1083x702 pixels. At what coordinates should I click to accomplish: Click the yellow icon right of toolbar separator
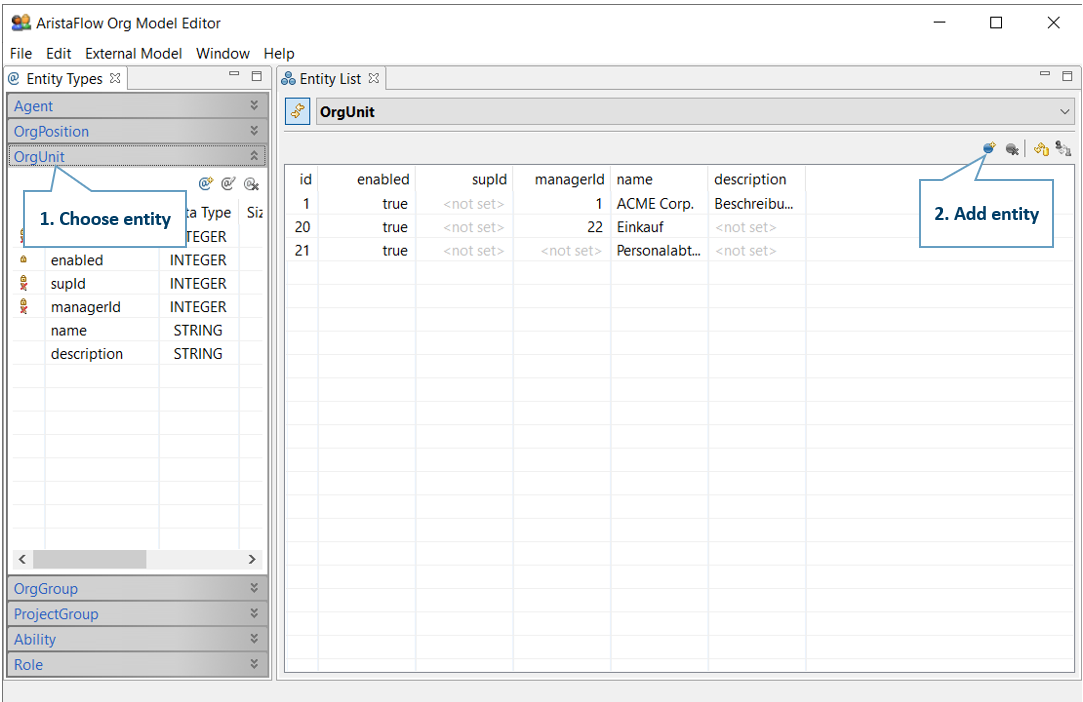(1041, 149)
